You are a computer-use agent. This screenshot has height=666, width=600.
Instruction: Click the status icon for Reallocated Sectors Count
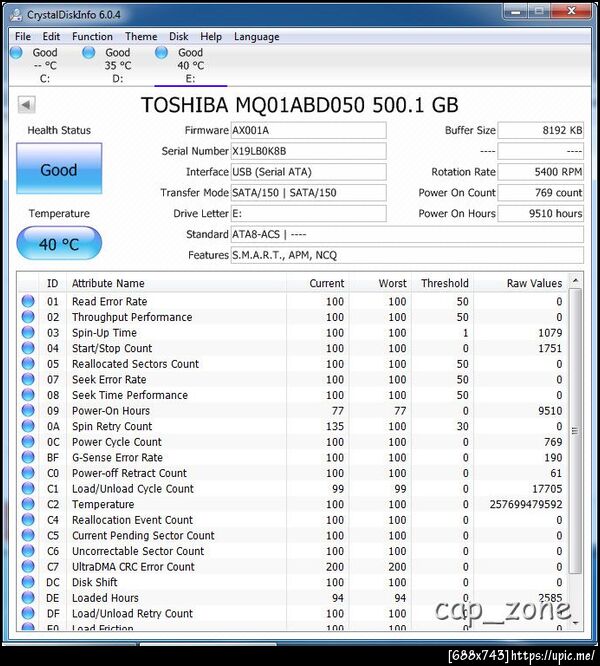click(28, 364)
